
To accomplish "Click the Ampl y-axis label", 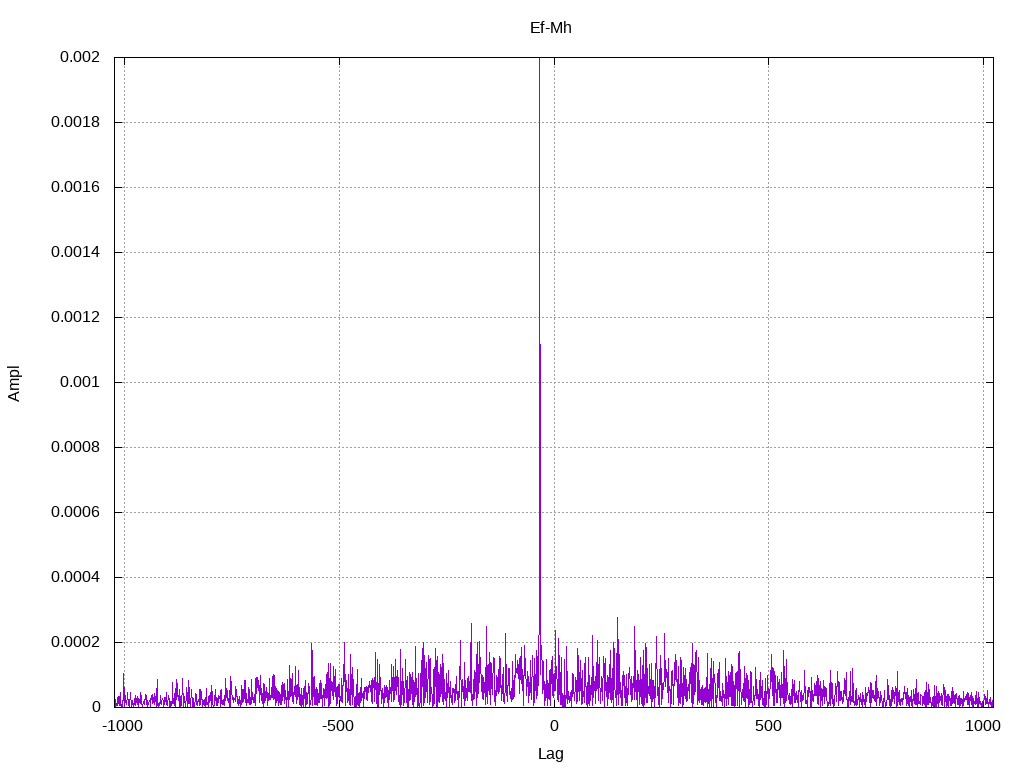I will click(x=14, y=383).
